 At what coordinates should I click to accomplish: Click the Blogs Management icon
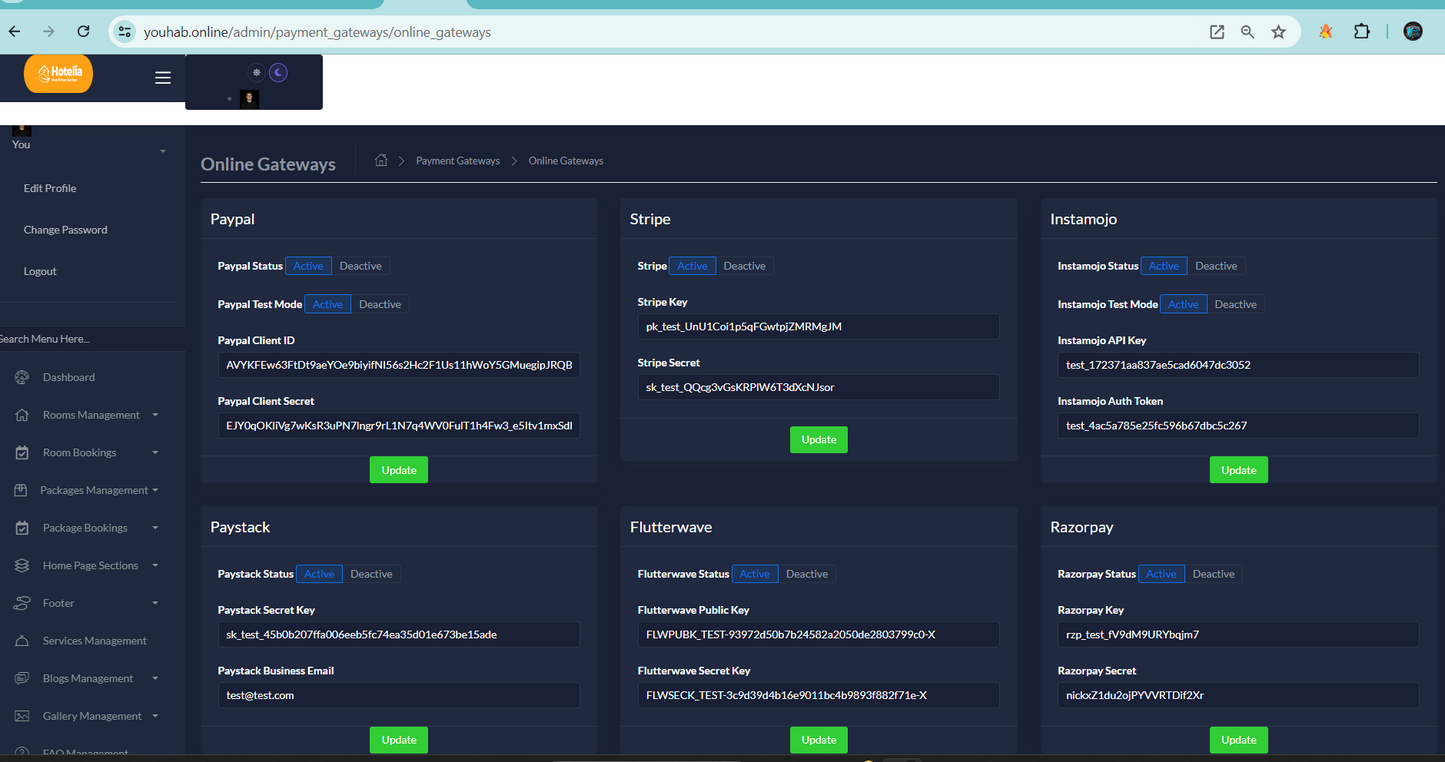click(22, 679)
